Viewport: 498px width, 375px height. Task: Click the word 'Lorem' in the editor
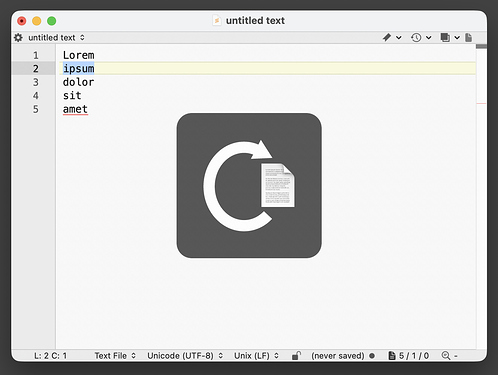(x=79, y=55)
